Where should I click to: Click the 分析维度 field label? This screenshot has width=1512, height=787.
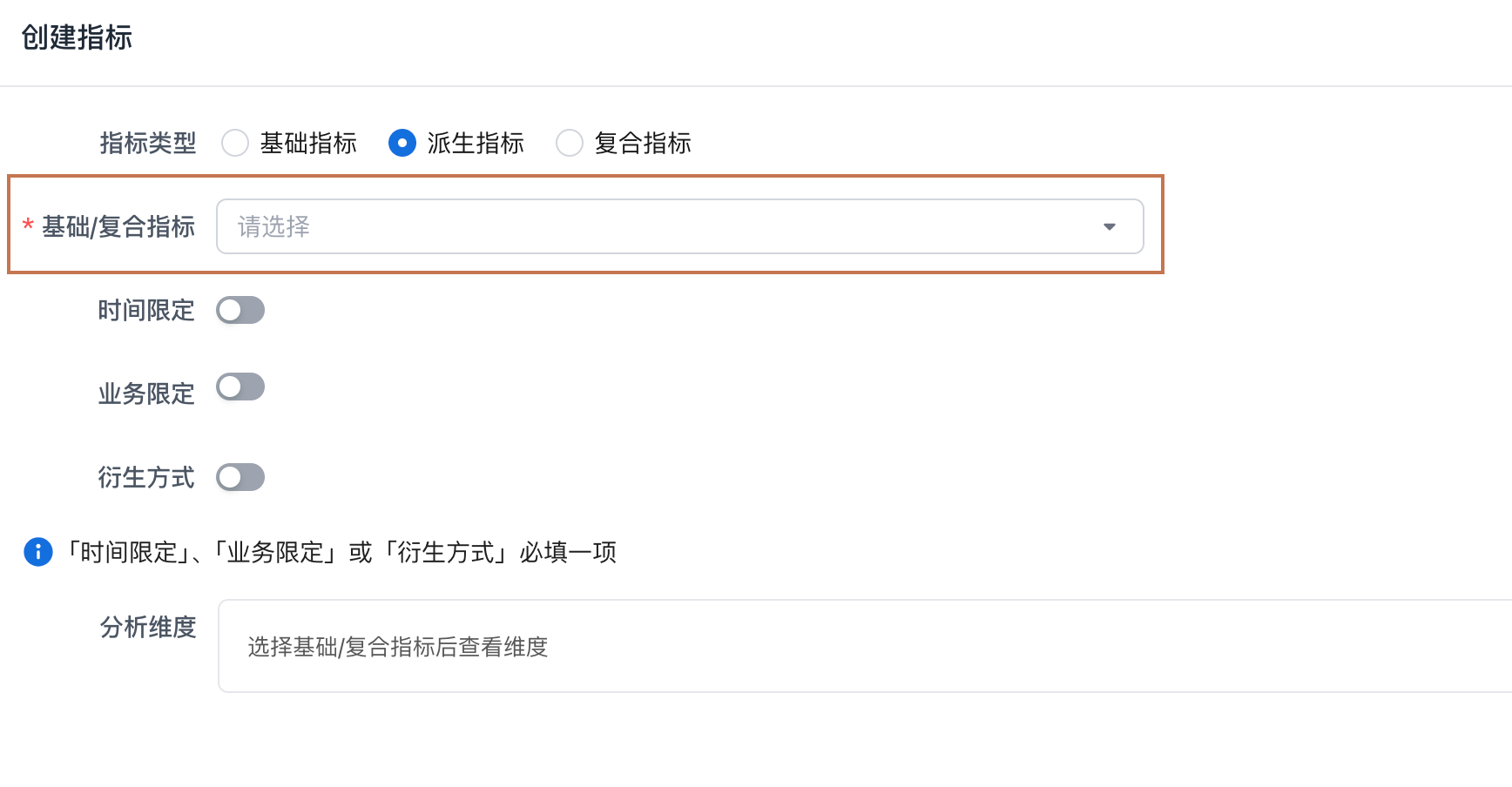(148, 627)
